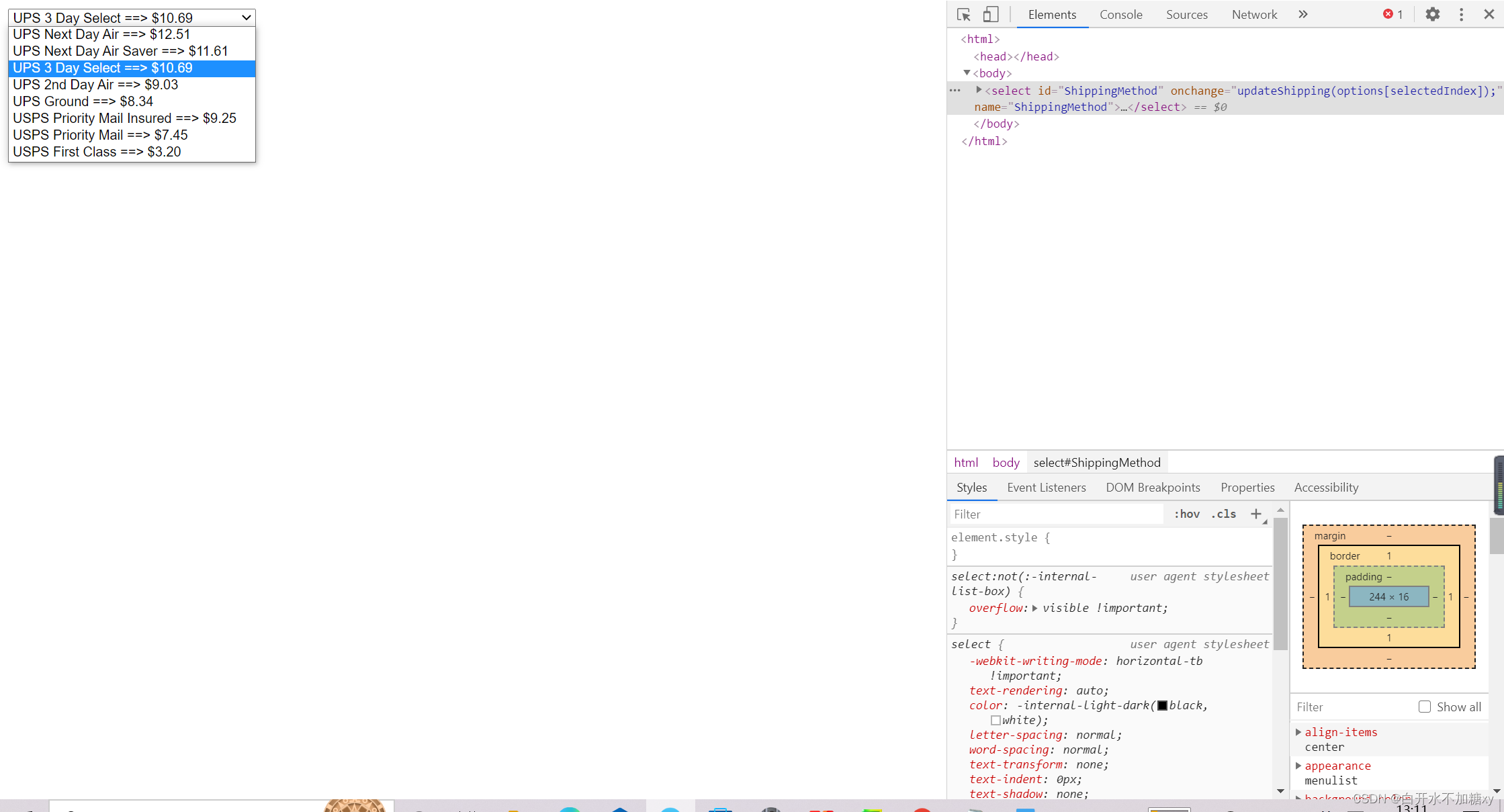
Task: Select the head element node
Action: pos(1016,56)
